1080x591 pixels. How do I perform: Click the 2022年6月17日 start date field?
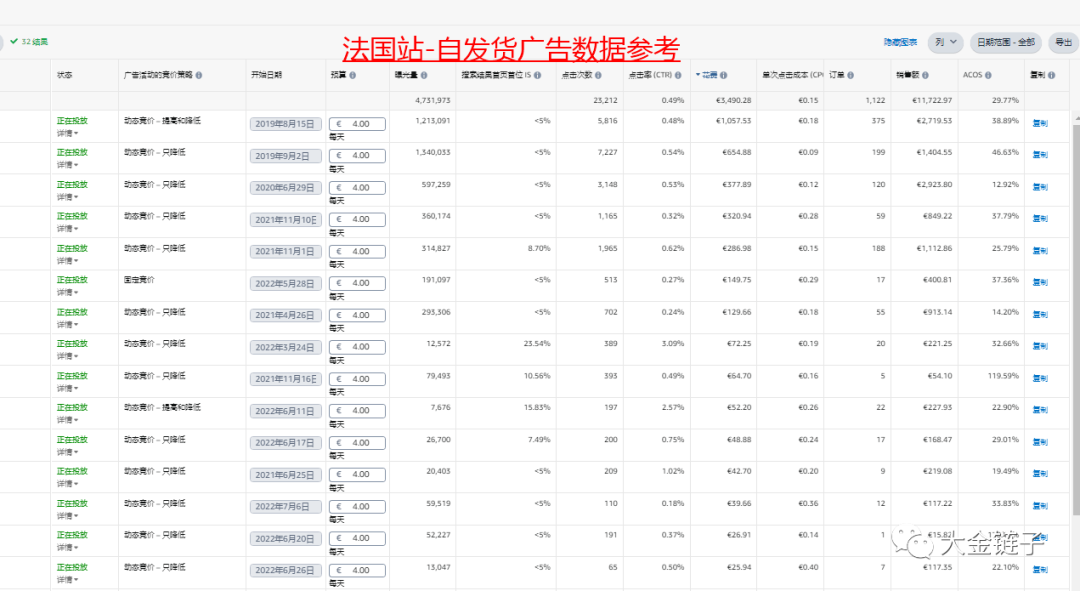[x=285, y=443]
